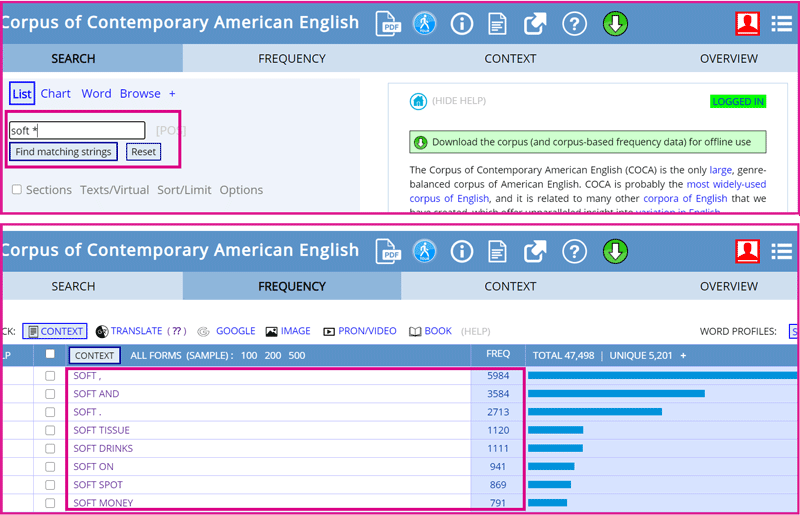Click the TRANSLATE globe icon
The width and height of the screenshot is (800, 515).
click(x=102, y=331)
